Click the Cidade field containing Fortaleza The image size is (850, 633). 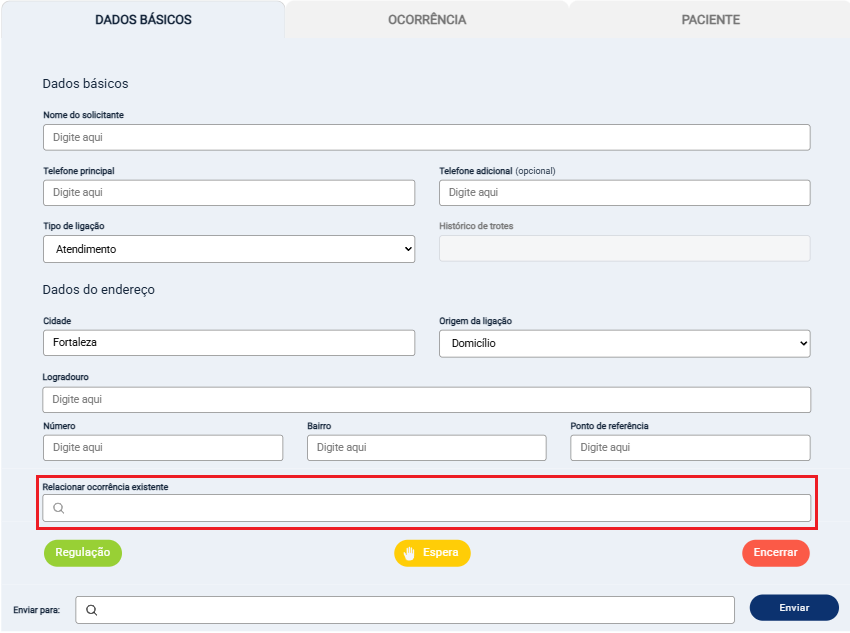(228, 342)
